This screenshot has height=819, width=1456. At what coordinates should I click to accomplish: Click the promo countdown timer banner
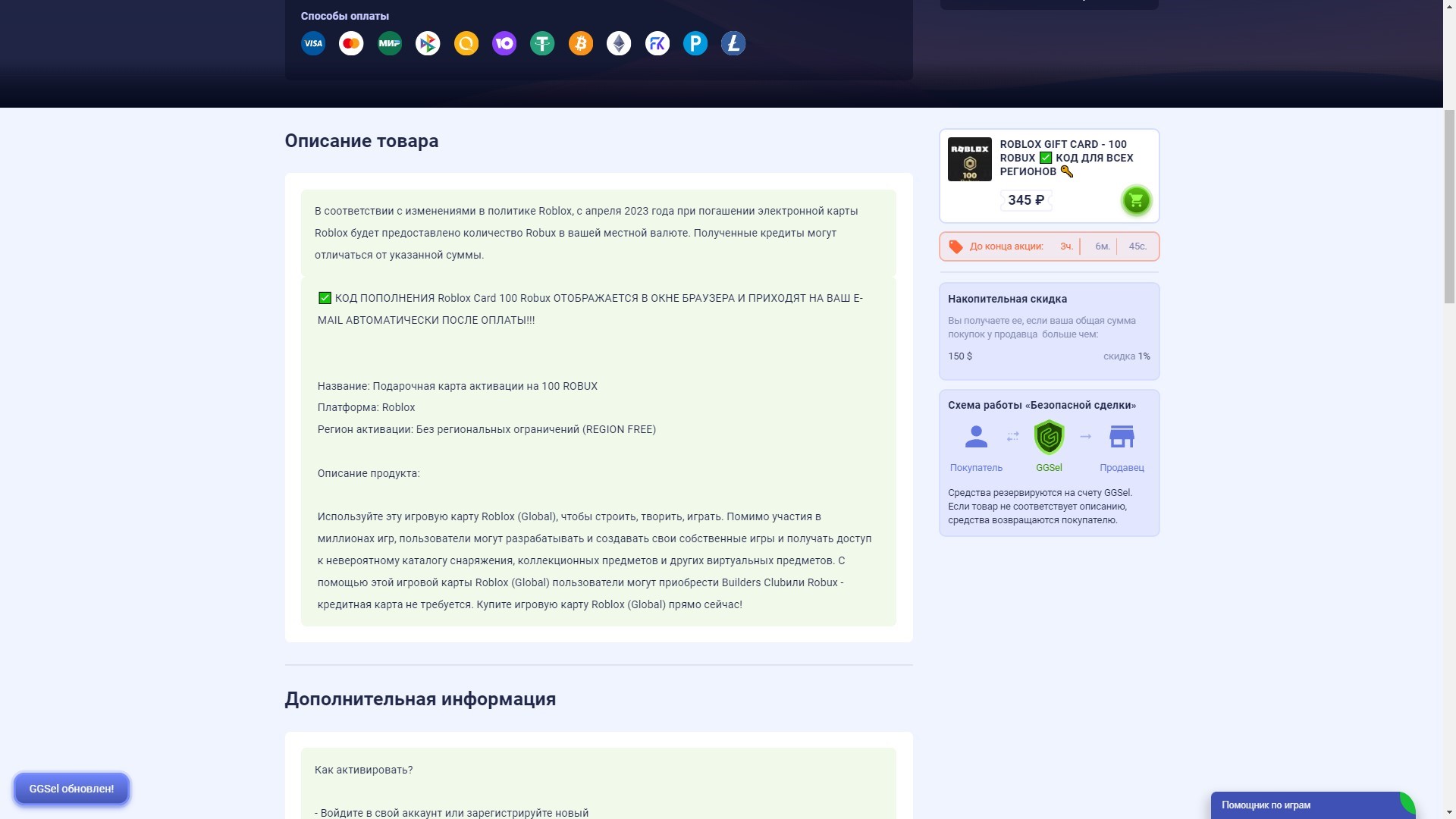(x=1049, y=246)
